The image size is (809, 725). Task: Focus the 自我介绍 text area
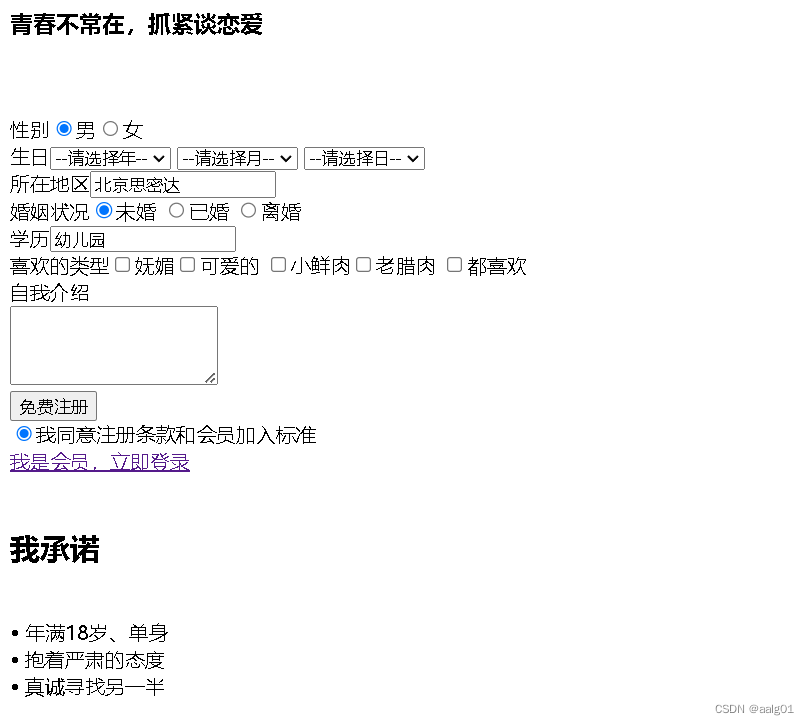coord(114,346)
